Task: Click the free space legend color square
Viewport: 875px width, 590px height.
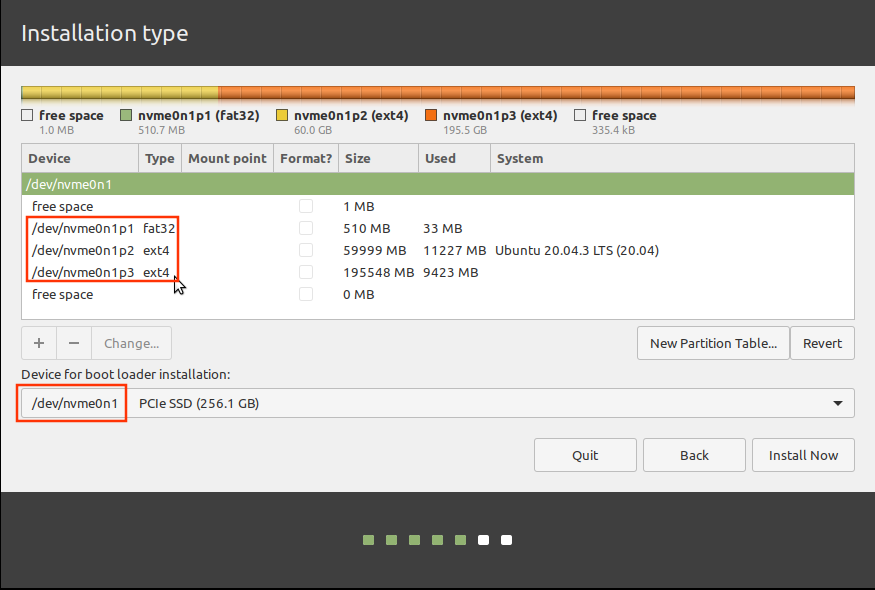Action: pyautogui.click(x=27, y=115)
